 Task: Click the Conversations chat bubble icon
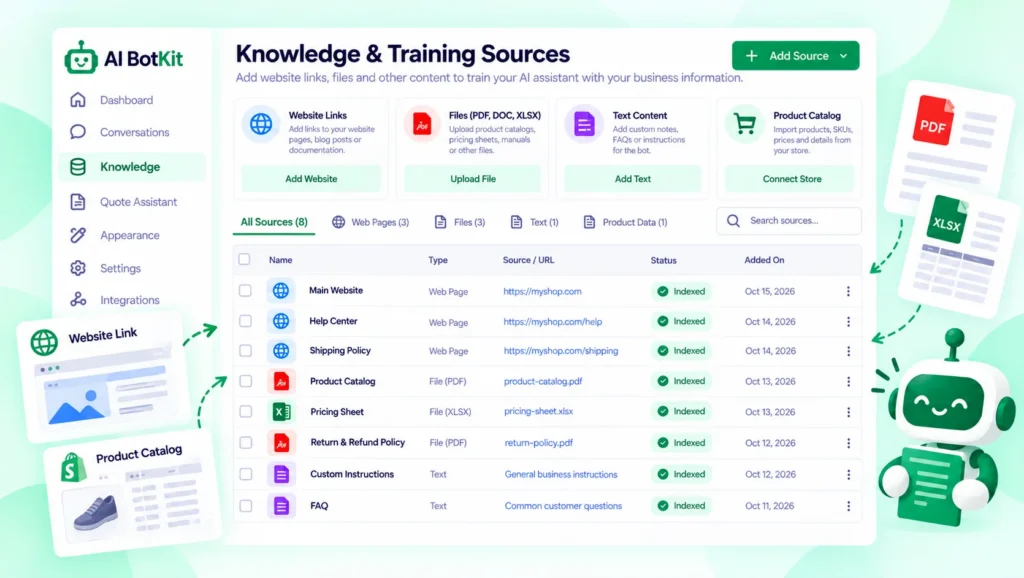point(78,132)
